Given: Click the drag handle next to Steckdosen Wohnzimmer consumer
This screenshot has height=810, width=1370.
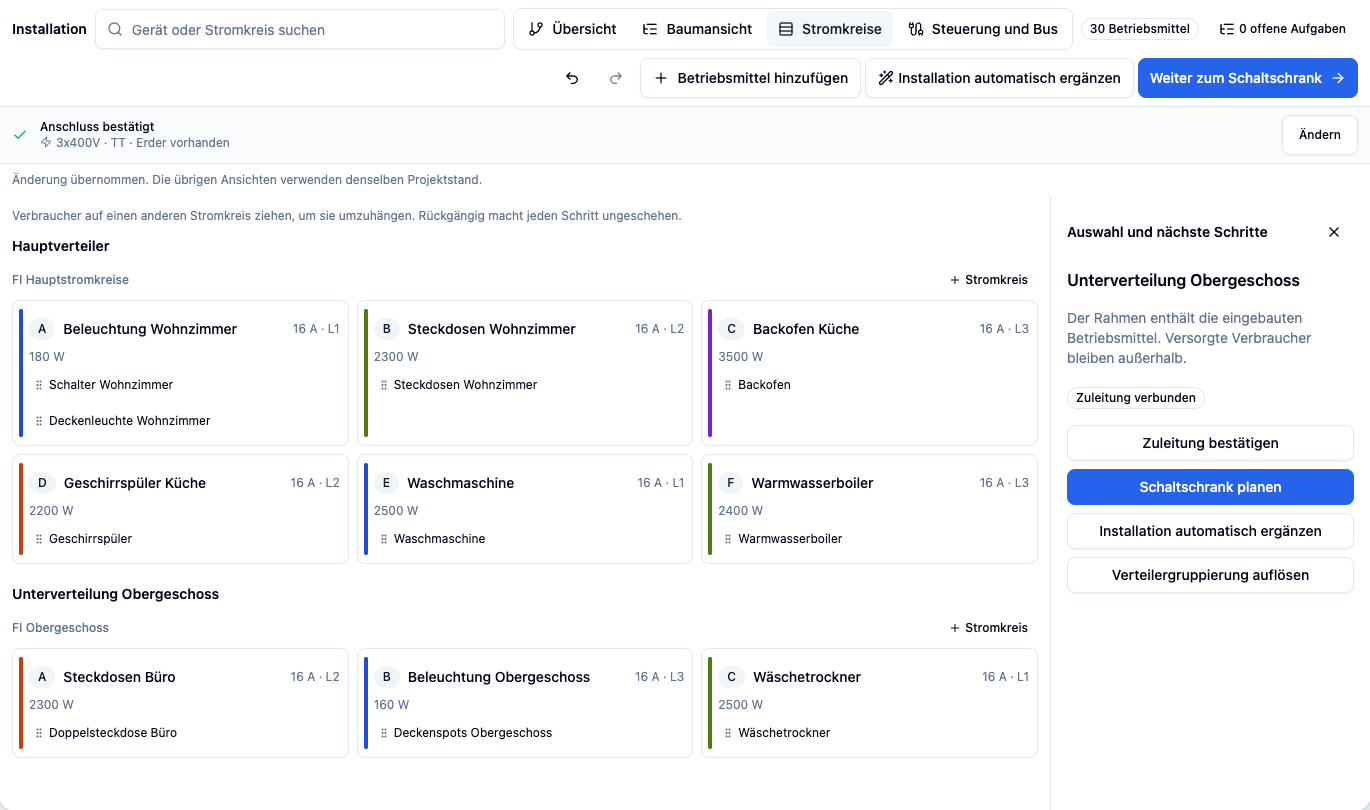Looking at the screenshot, I should click(384, 385).
